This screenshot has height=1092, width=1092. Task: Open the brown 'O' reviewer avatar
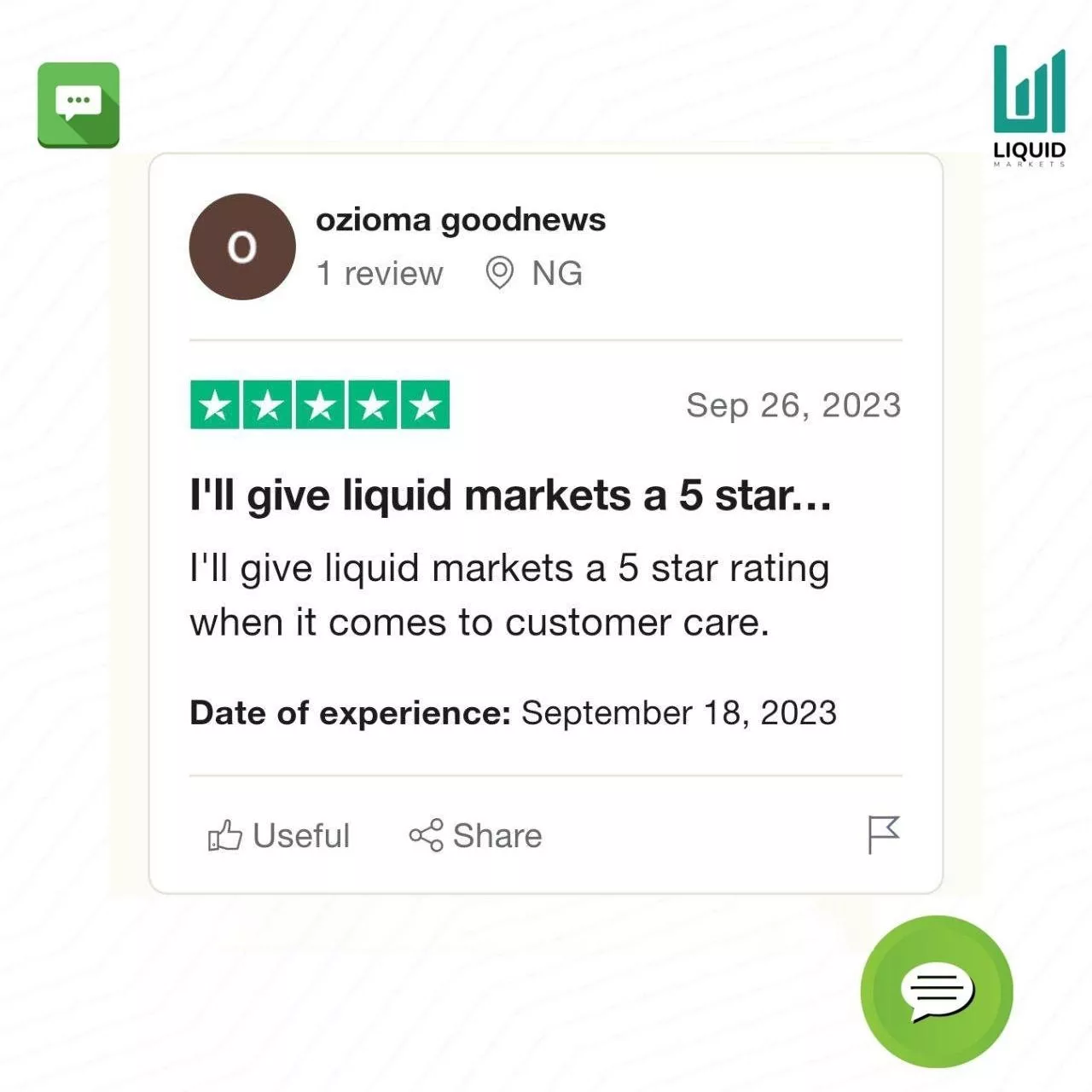(242, 247)
